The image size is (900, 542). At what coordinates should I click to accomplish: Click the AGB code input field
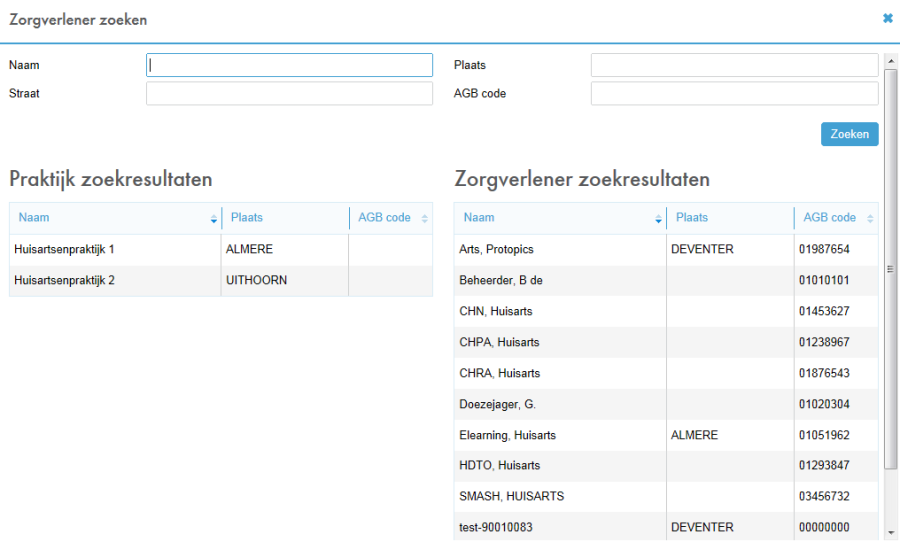click(734, 94)
